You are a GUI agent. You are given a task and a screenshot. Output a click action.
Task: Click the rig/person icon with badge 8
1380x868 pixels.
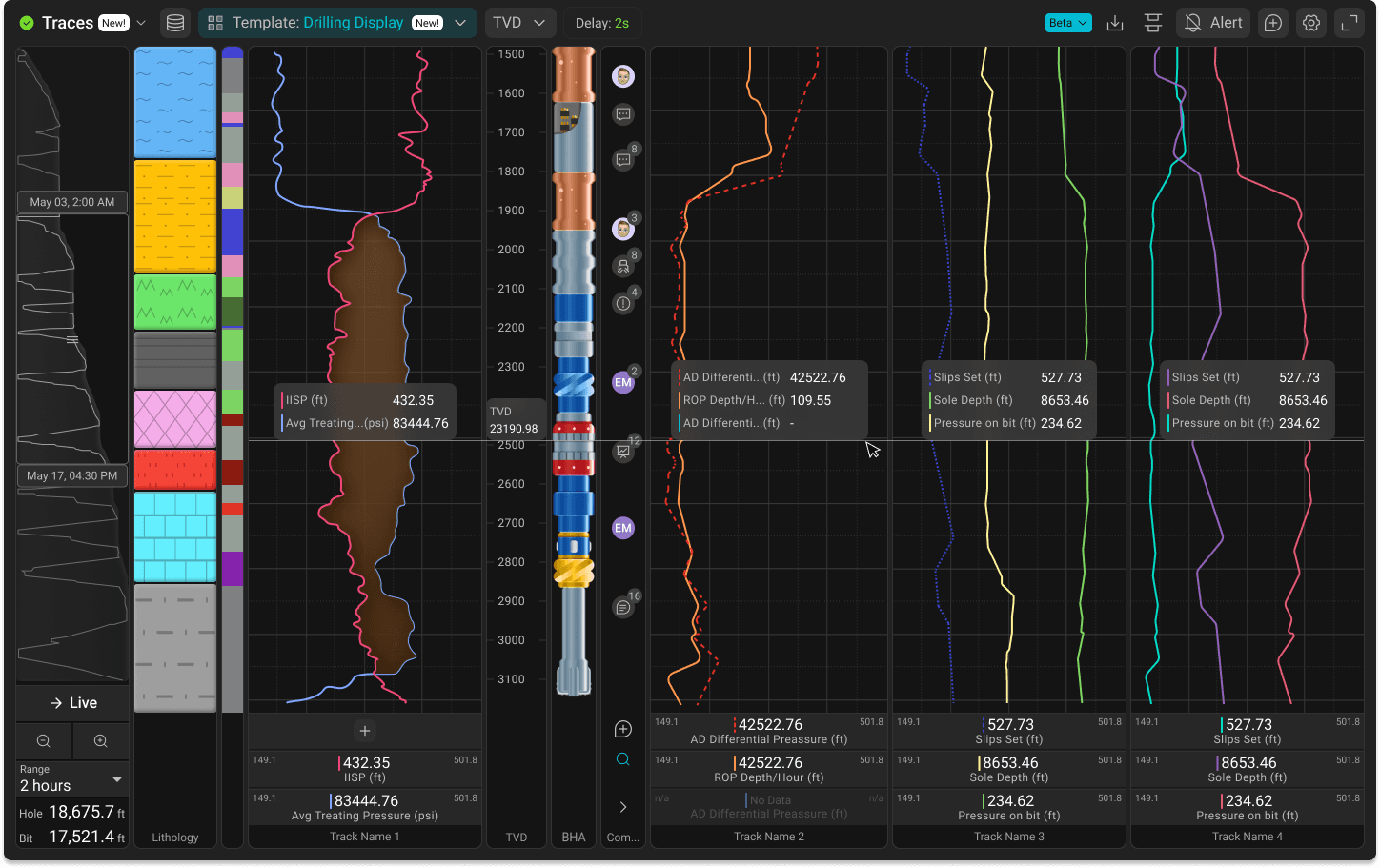point(623,267)
